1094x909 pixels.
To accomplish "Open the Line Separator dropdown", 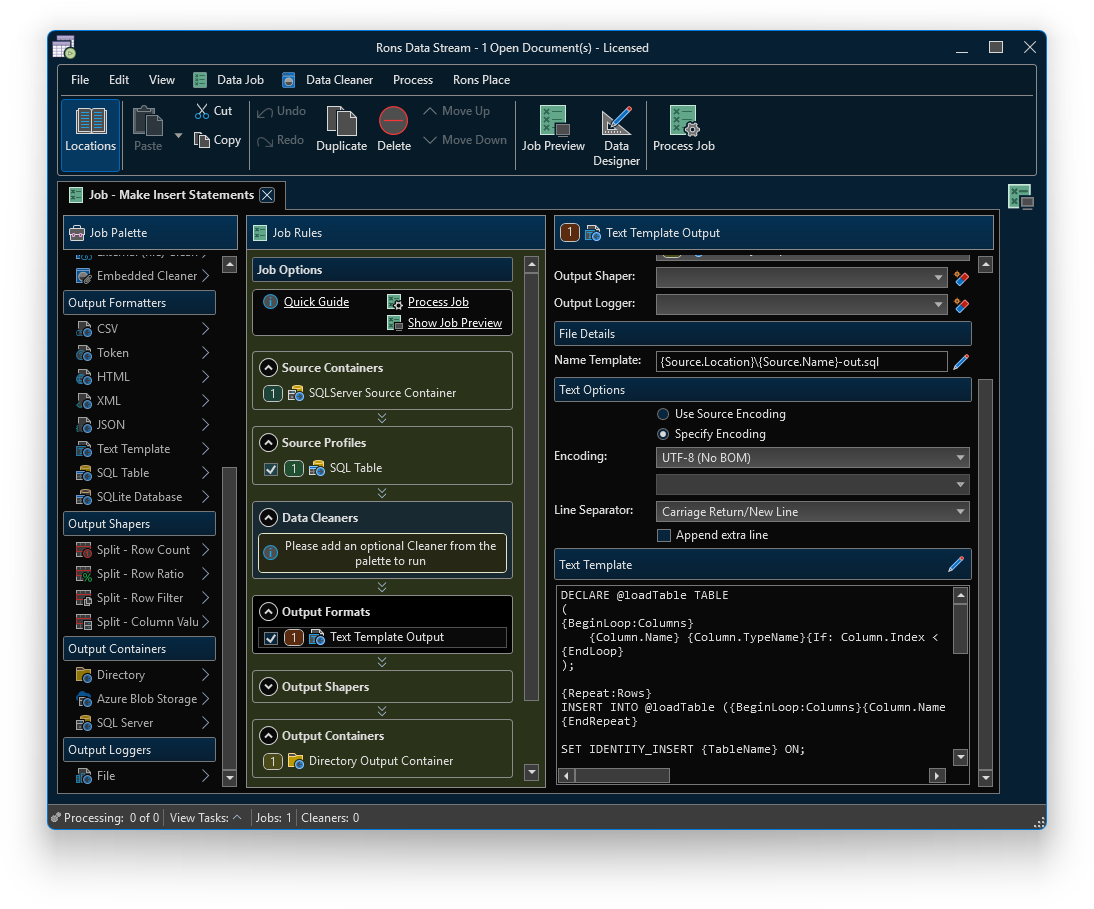I will pos(812,511).
